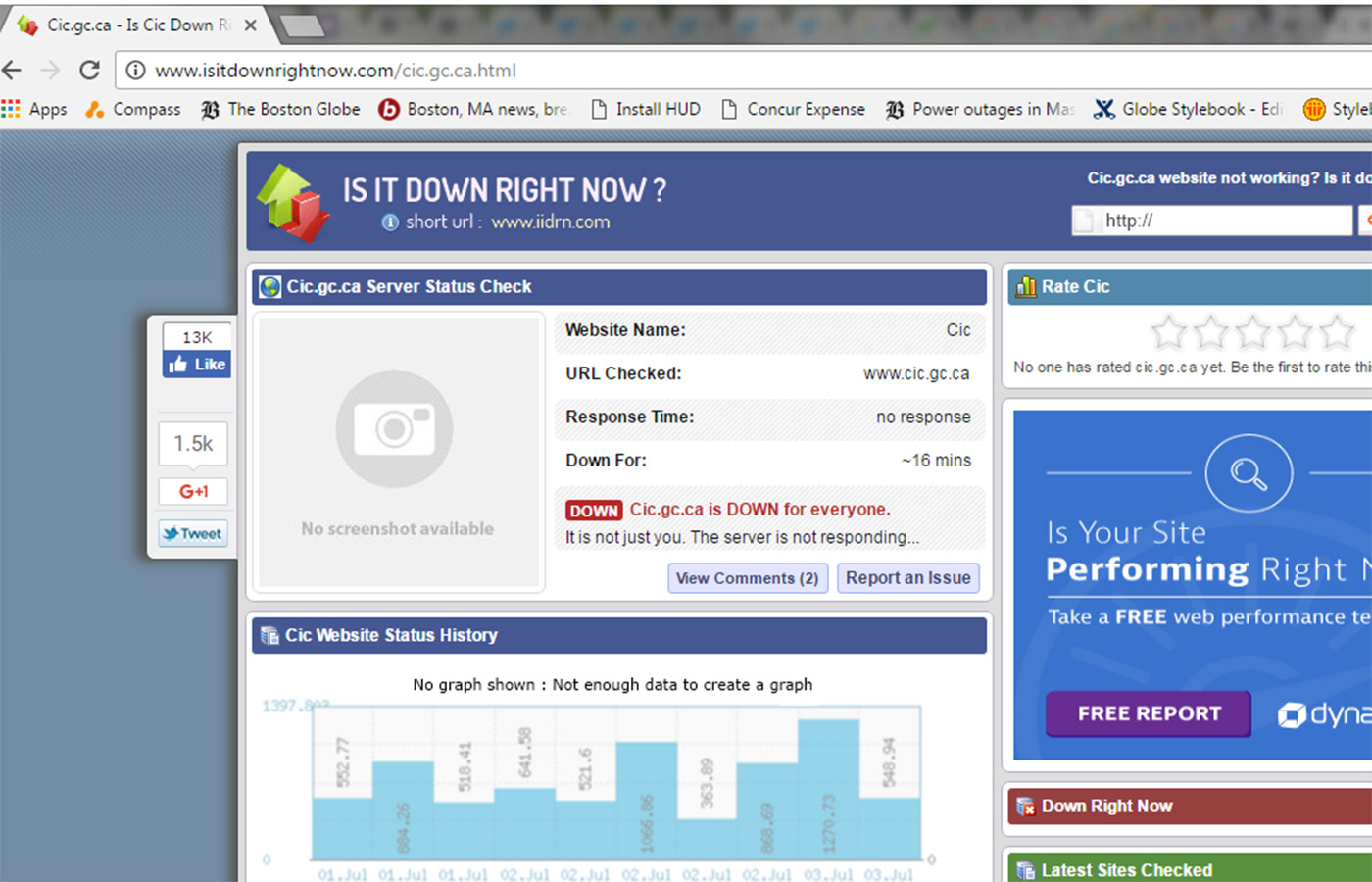Click the G+1 share button
Image resolution: width=1372 pixels, height=882 pixels.
(x=193, y=491)
